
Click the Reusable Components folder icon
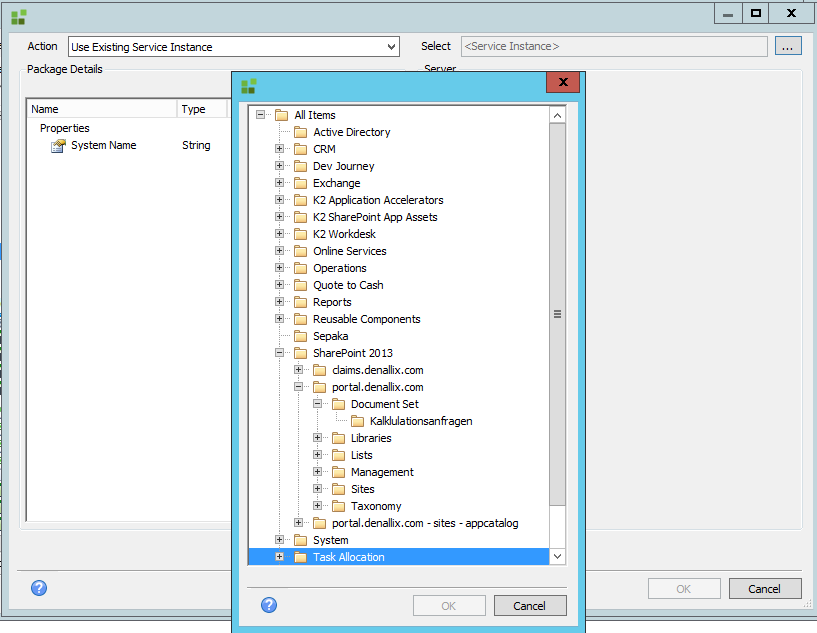pos(300,319)
